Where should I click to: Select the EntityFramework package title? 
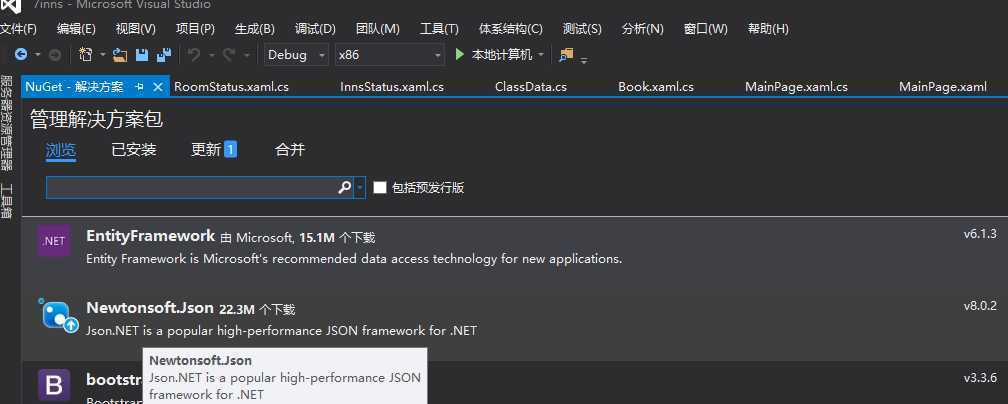pyautogui.click(x=150, y=236)
